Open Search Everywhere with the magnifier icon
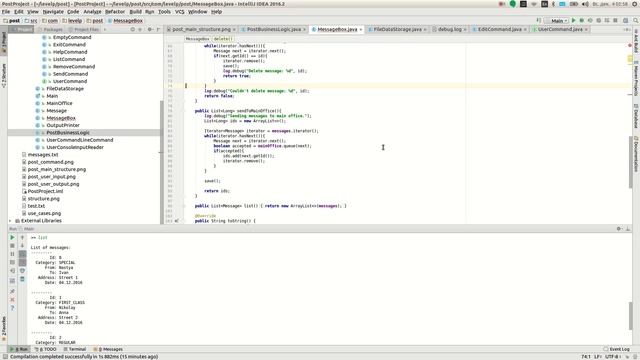640x360 pixels. [636, 20]
